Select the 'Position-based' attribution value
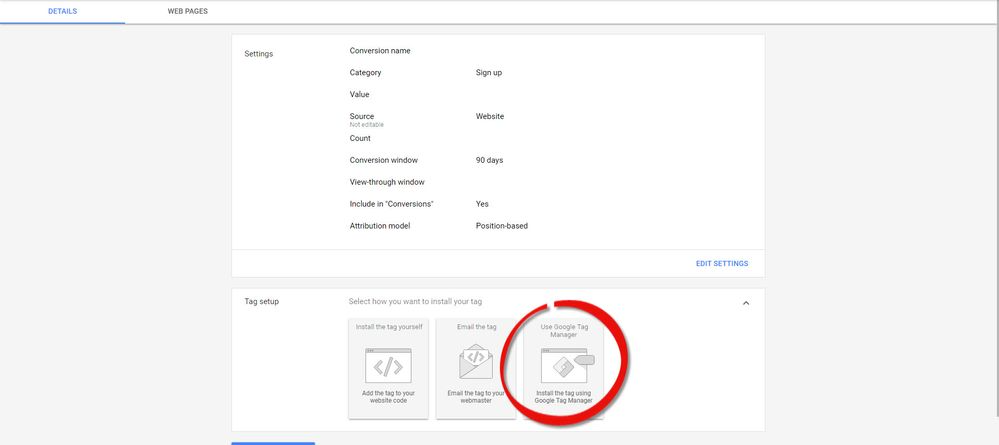The height and width of the screenshot is (445, 999). (x=501, y=226)
